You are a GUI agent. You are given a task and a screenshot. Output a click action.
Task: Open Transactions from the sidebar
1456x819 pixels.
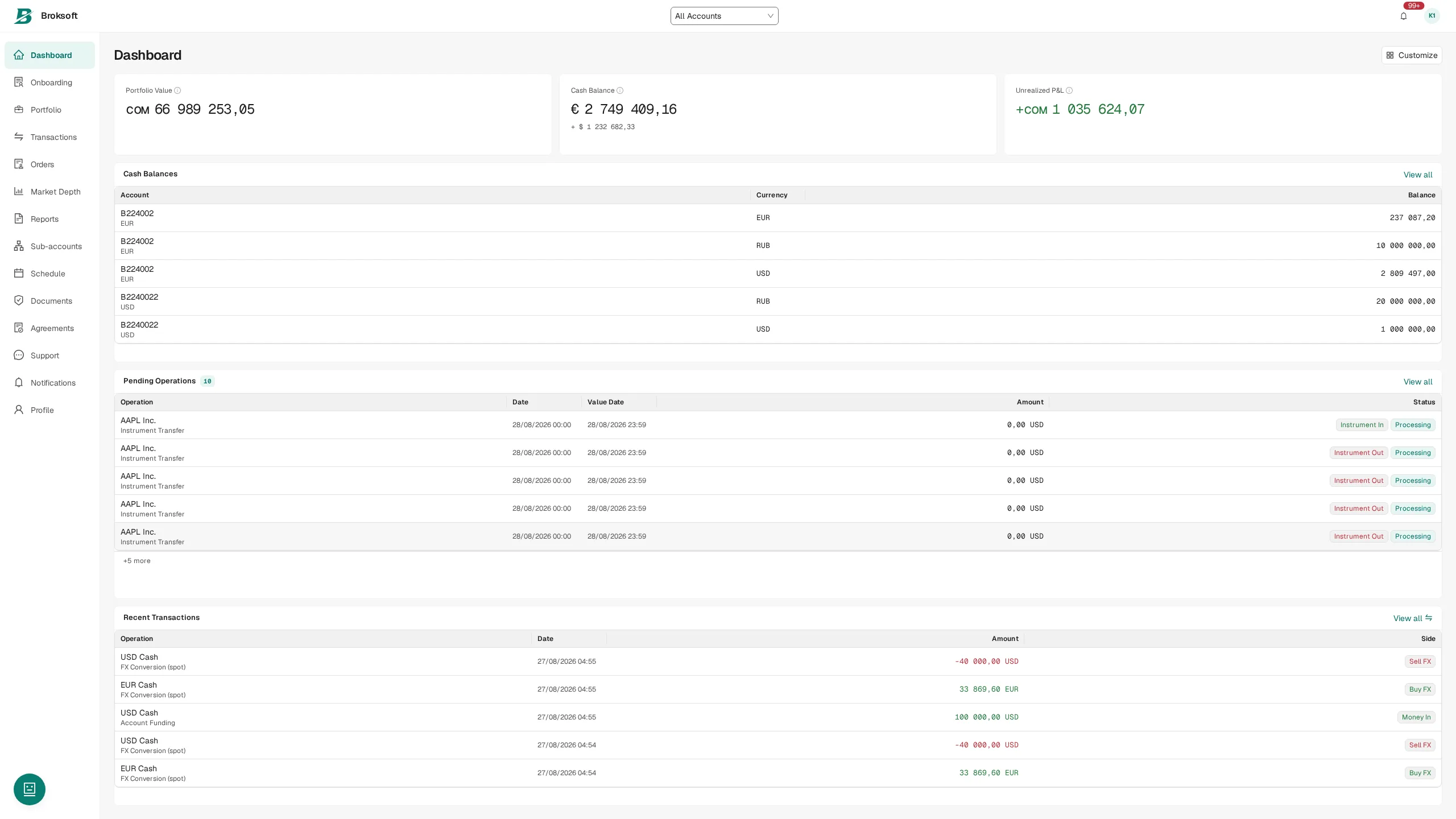click(49, 137)
